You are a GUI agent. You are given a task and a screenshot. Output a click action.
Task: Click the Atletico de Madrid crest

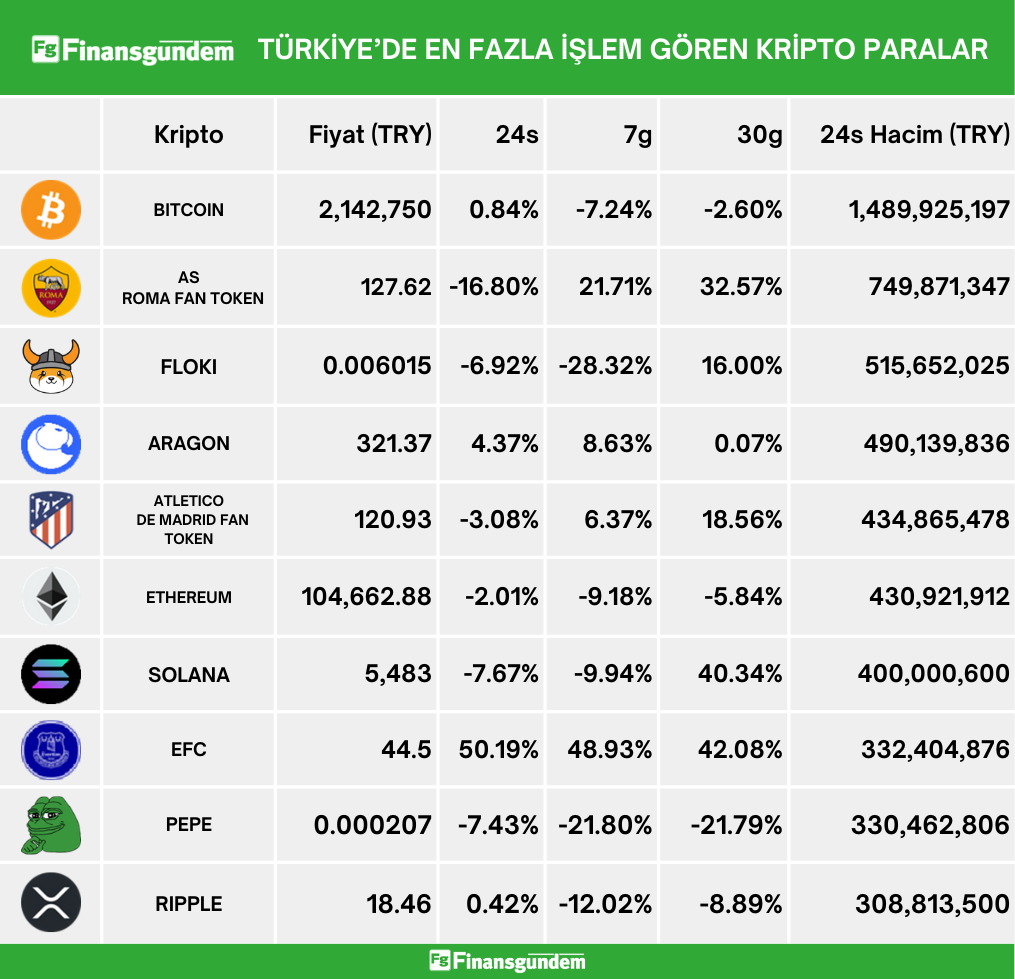click(x=51, y=520)
